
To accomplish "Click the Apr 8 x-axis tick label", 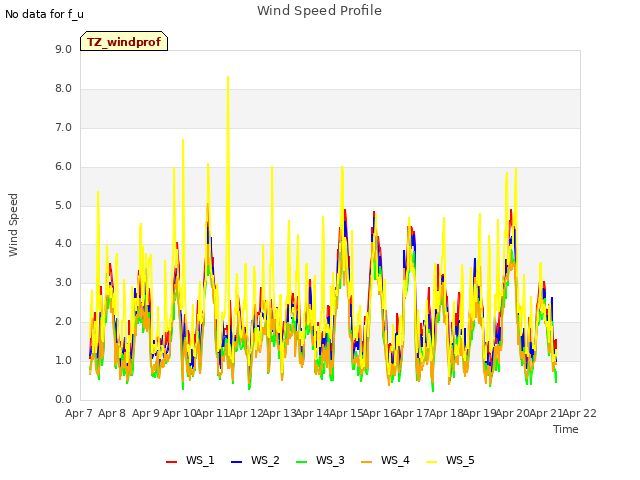I will (112, 413).
